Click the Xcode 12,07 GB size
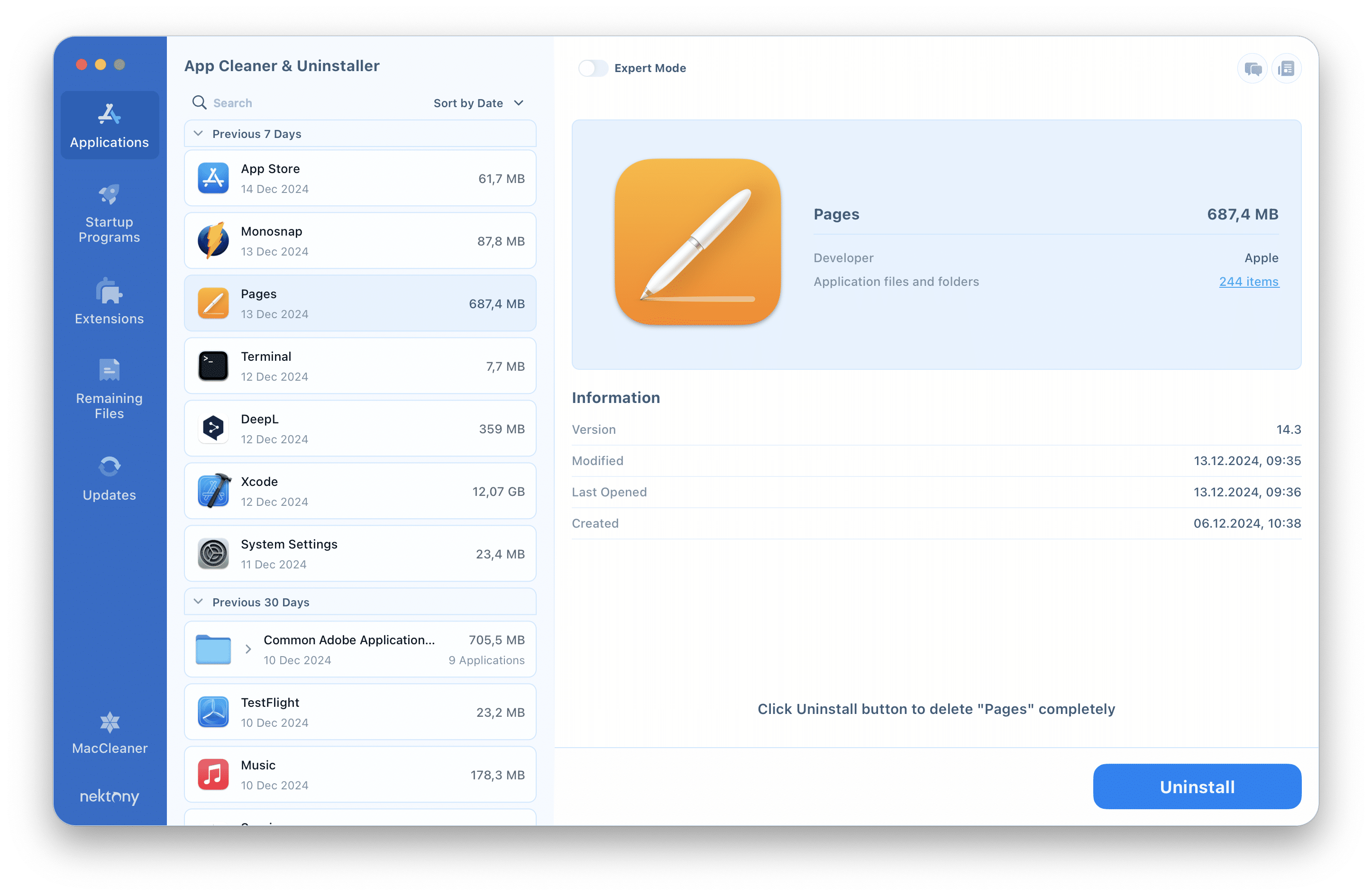Screen dimensions: 1372x896 499,492
